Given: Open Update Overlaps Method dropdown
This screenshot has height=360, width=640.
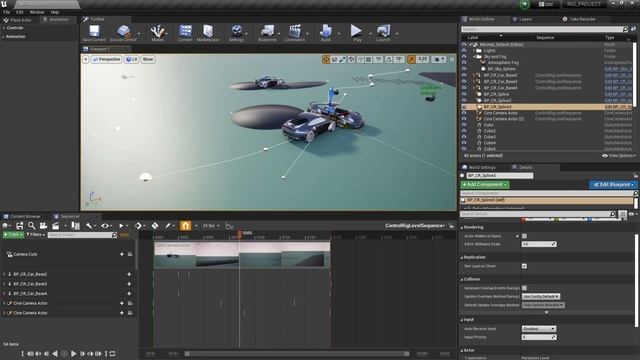Looking at the screenshot, I should 541,296.
